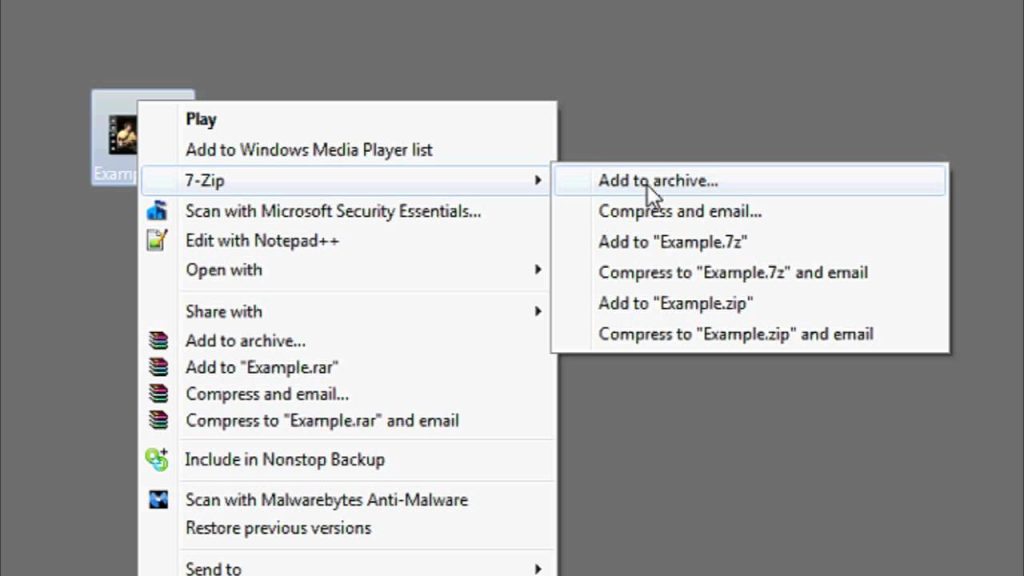Viewport: 1024px width, 576px height.
Task: Select Scan with Malwarebytes Anti-Malware
Action: [x=349, y=500]
